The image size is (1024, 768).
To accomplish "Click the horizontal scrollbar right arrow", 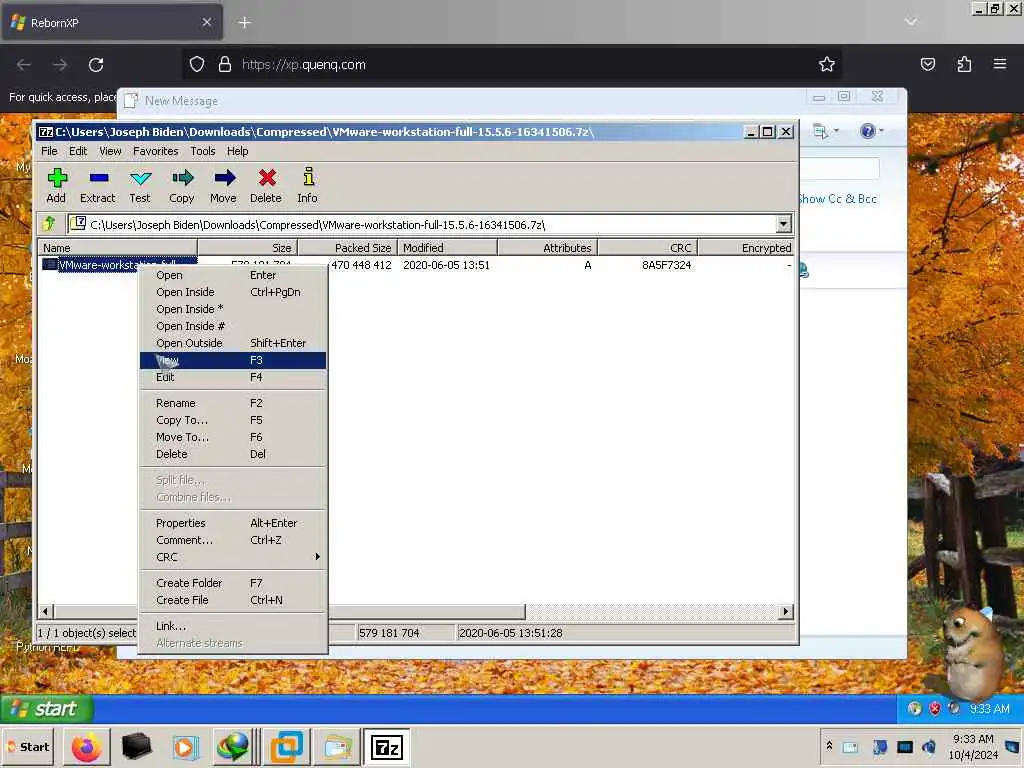I will point(786,612).
